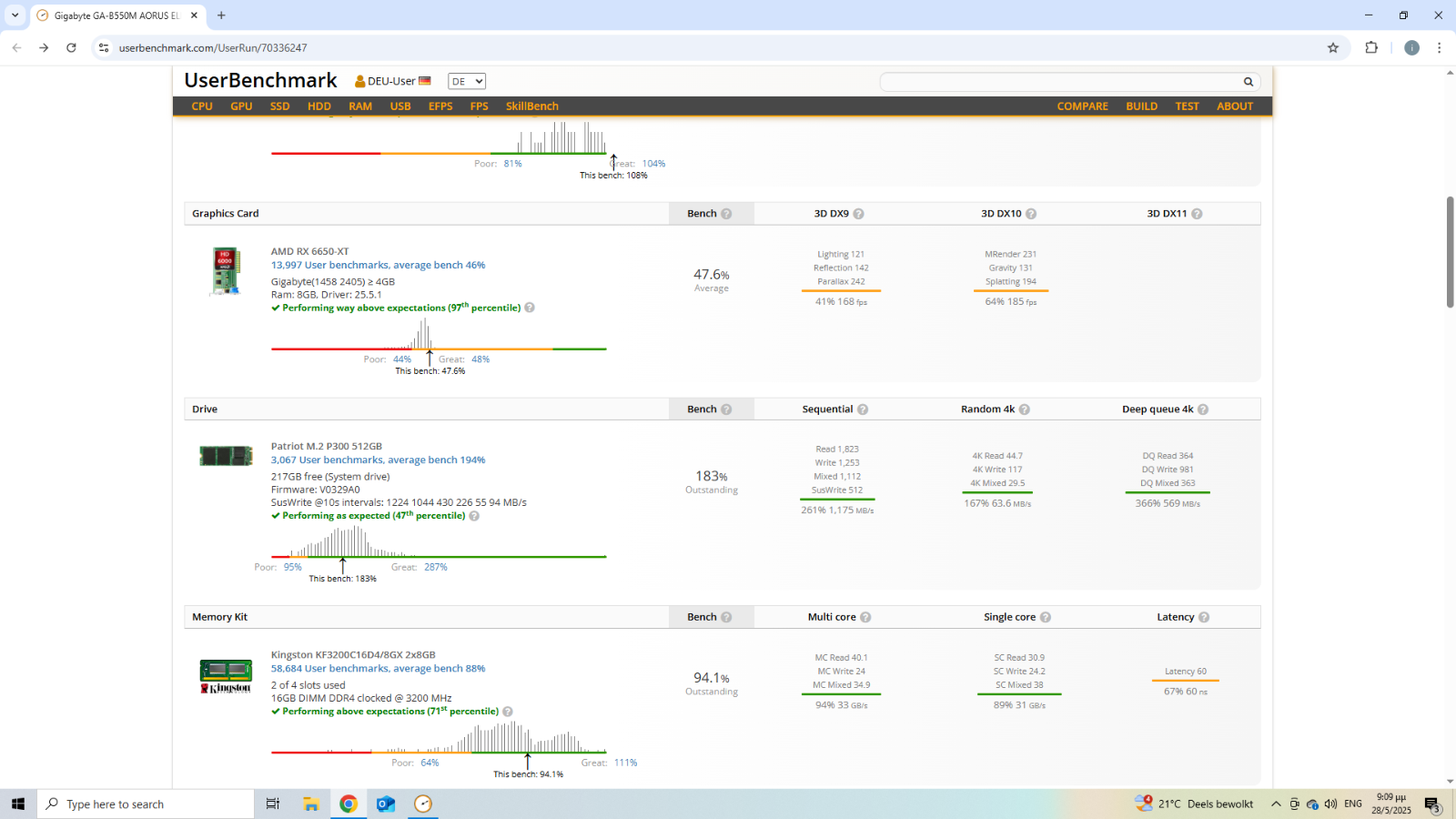The height and width of the screenshot is (819, 1456).
Task: Click help icon next to Sequential
Action: coord(863,409)
